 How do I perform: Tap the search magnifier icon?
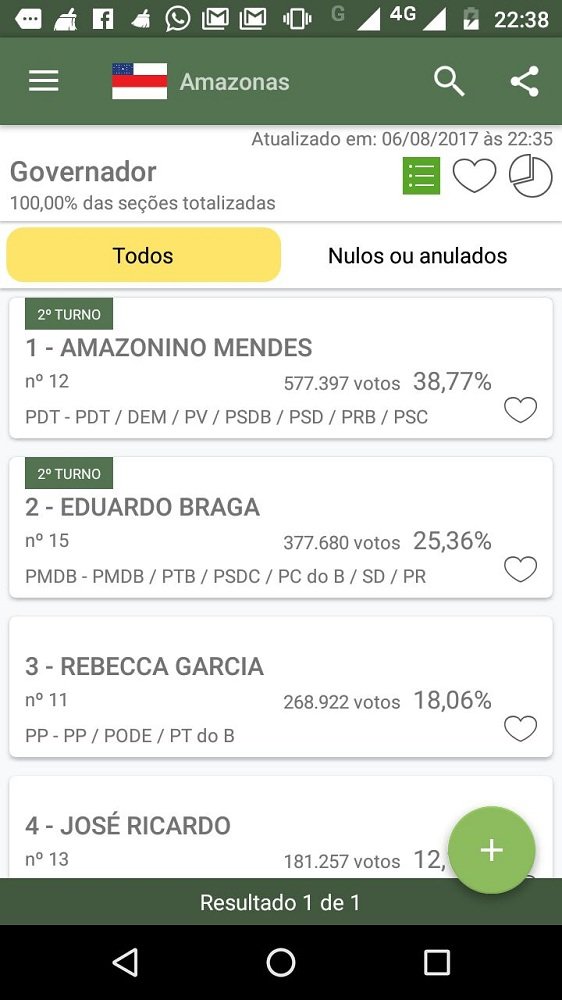[x=449, y=82]
